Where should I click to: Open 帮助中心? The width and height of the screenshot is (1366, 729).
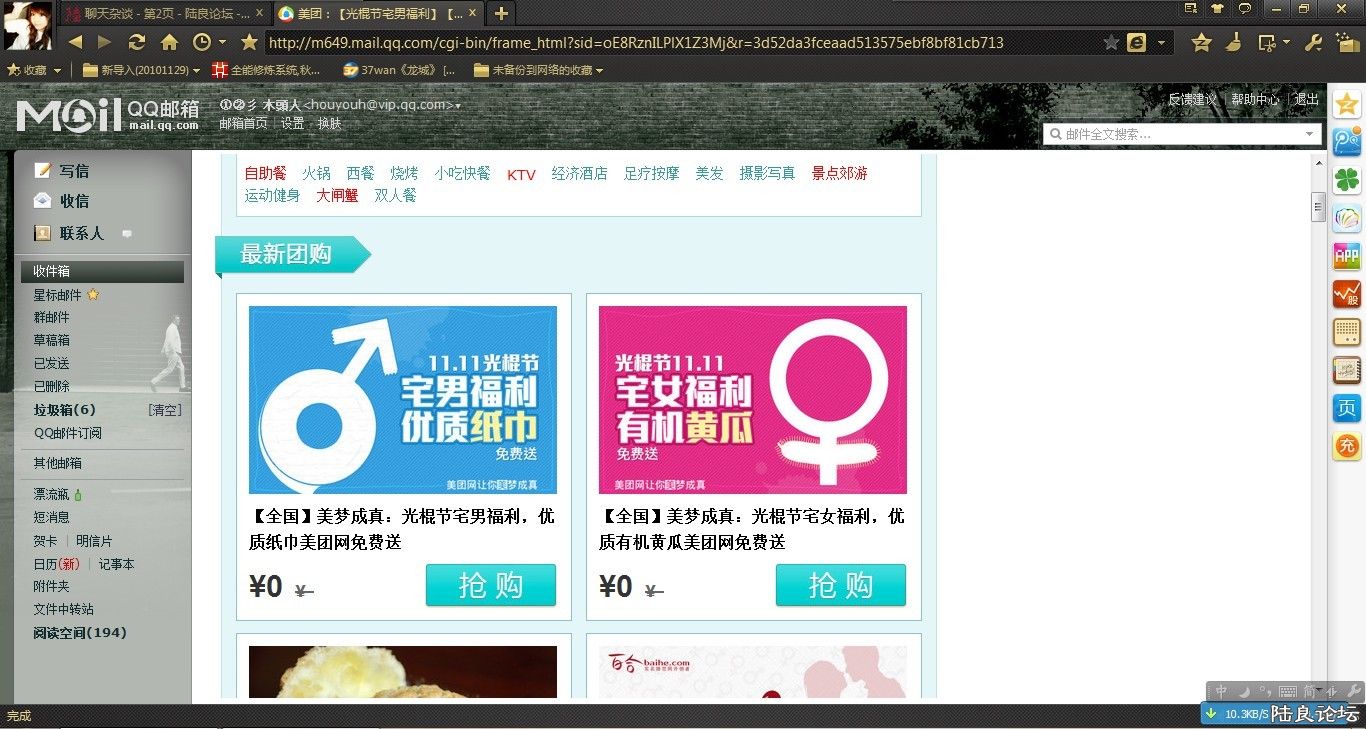tap(1255, 99)
